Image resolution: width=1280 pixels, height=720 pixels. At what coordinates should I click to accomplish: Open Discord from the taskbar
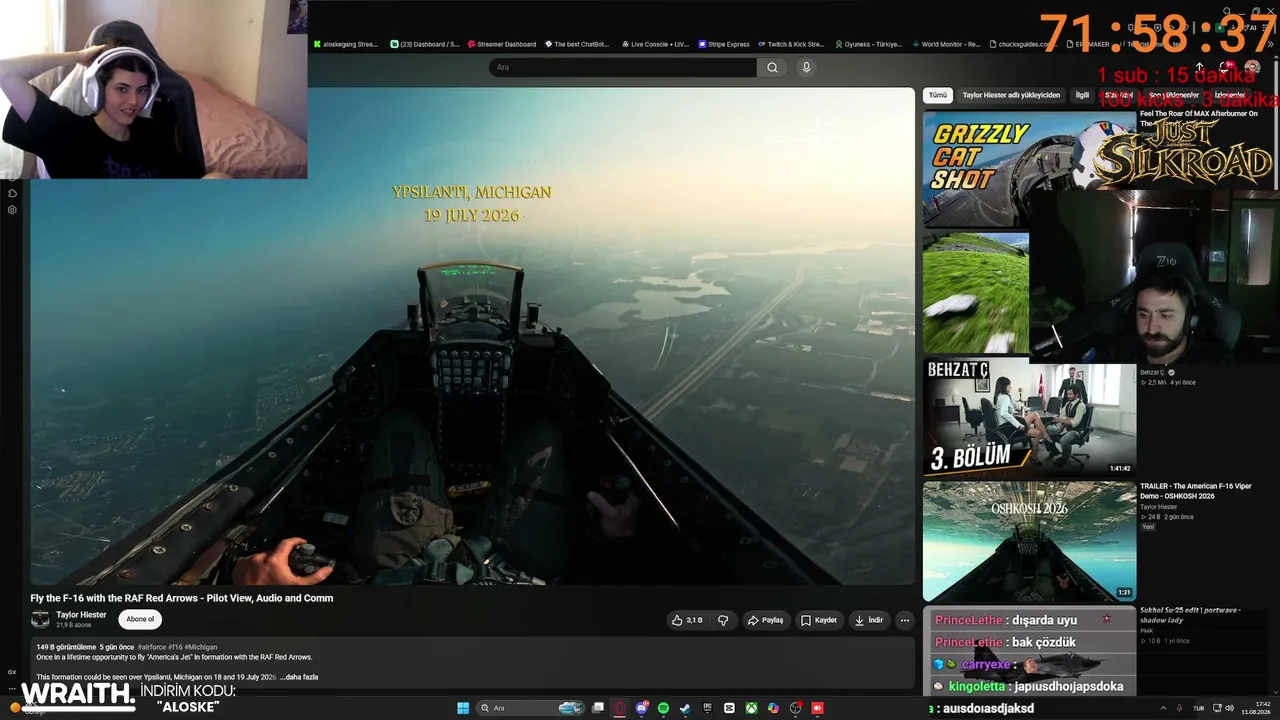pos(642,708)
